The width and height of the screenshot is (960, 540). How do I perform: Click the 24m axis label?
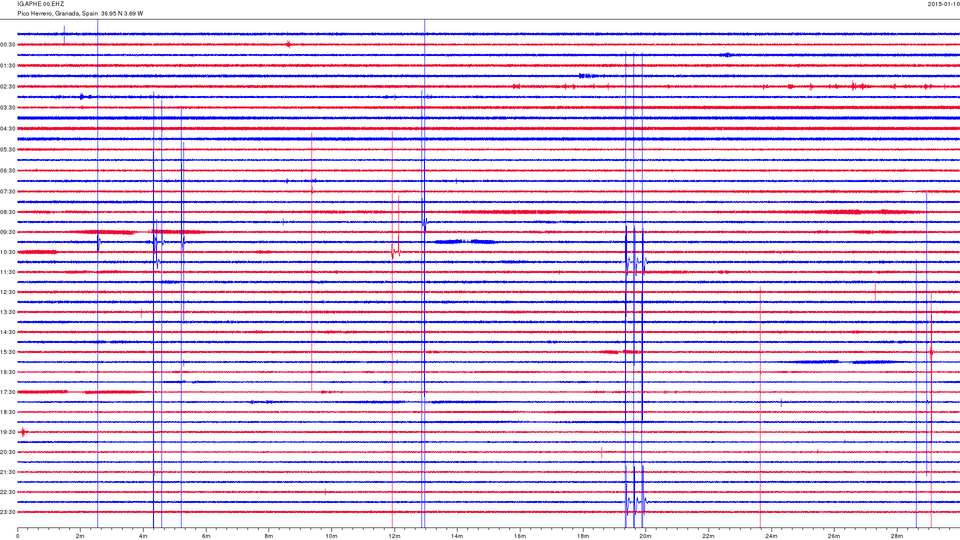pos(771,536)
